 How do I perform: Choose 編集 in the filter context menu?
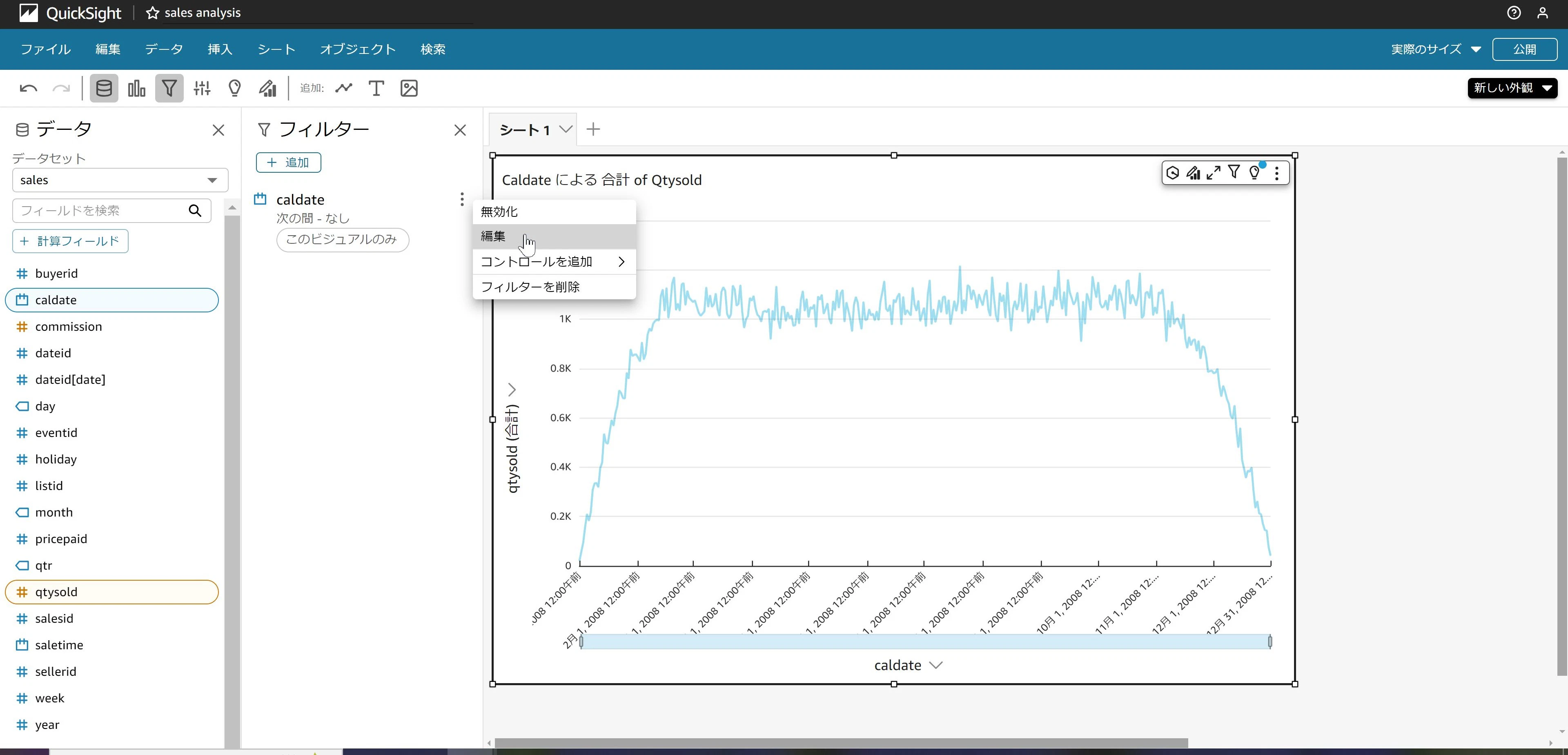554,236
